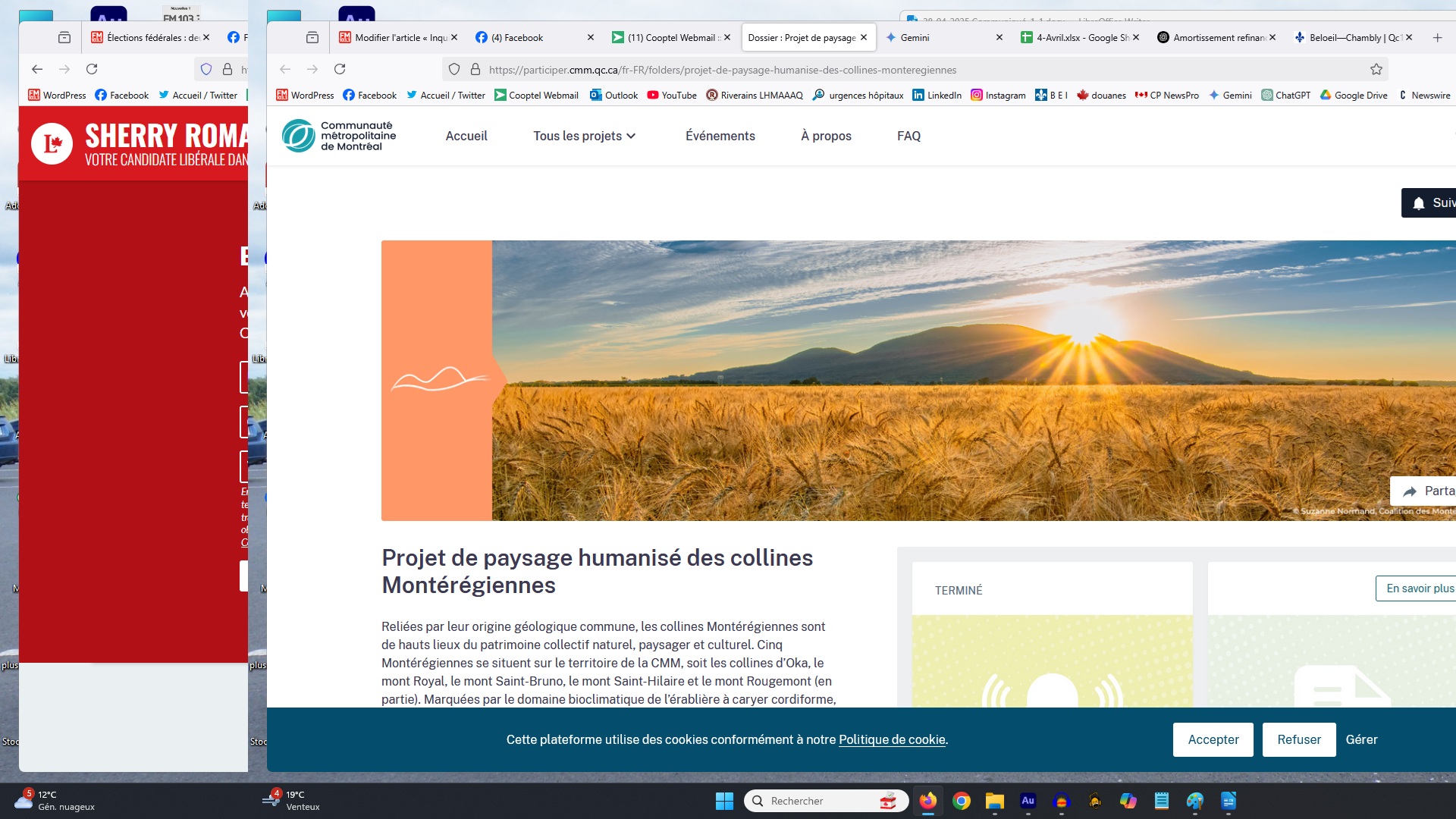Open the Windows Start menu
1456x819 pixels.
(724, 801)
